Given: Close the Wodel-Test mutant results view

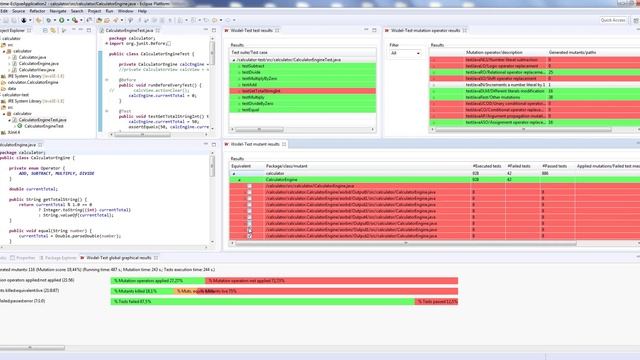Looking at the screenshot, I should coord(284,144).
